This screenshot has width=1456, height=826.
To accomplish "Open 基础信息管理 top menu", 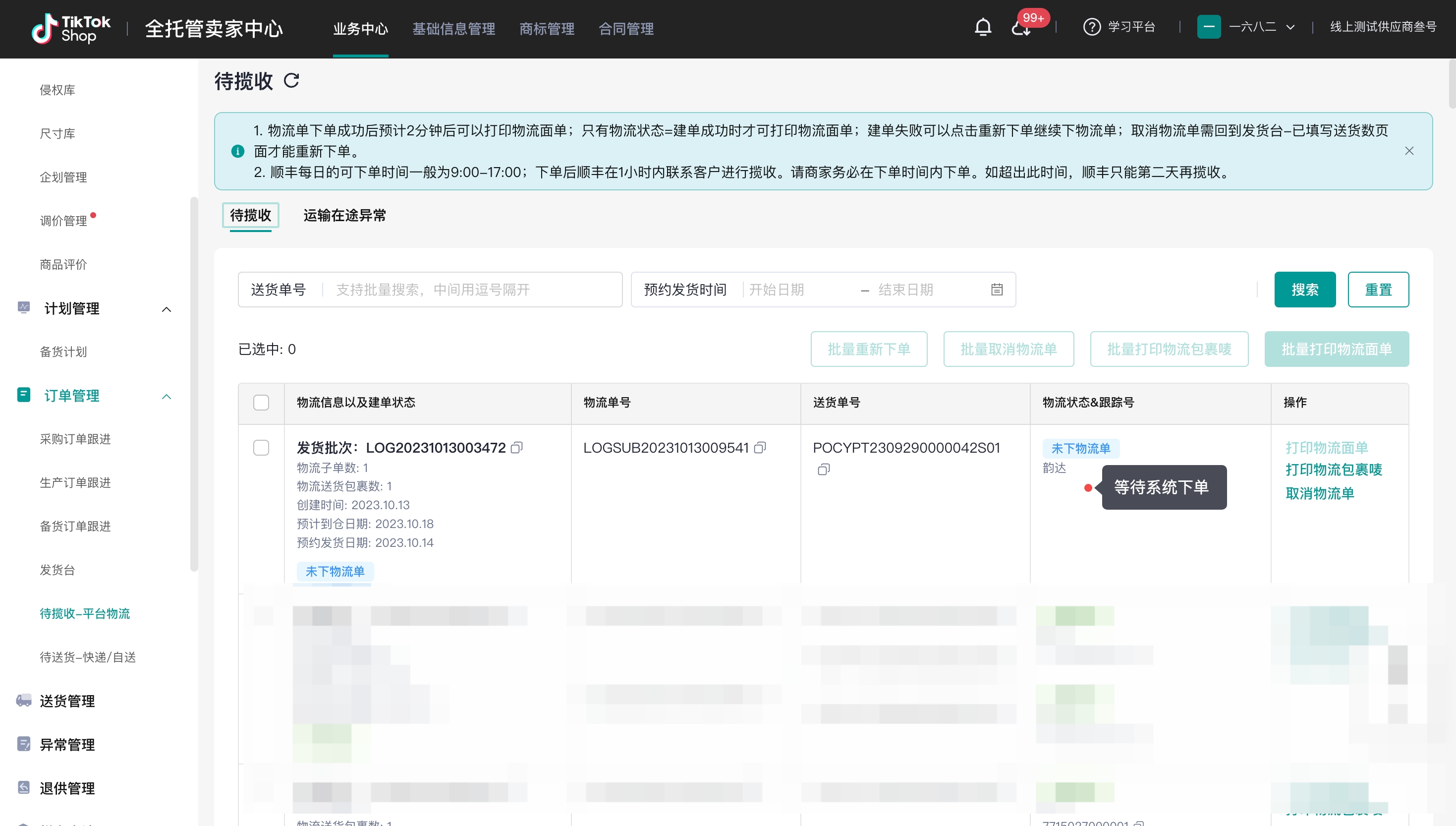I will (x=453, y=28).
